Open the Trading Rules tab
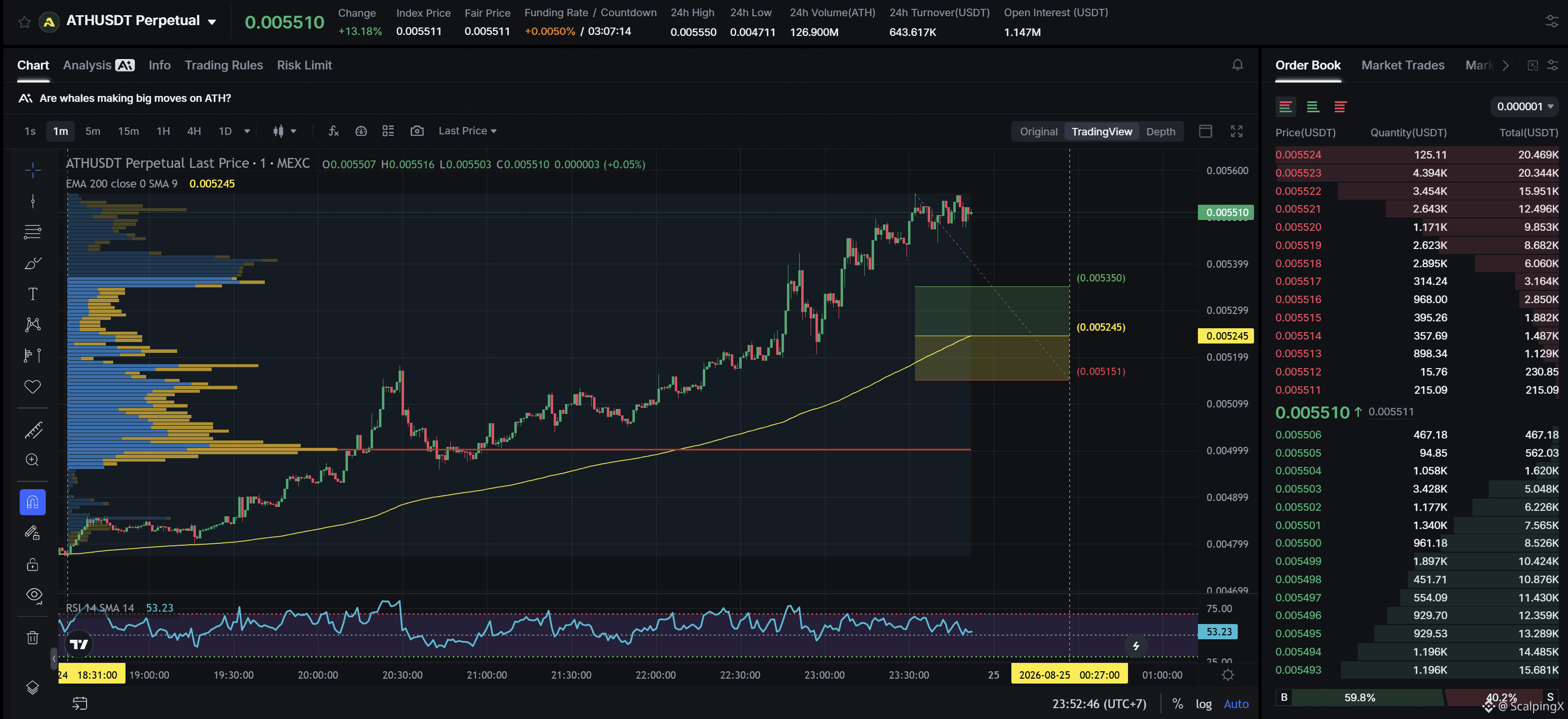The width and height of the screenshot is (1568, 719). coord(224,65)
